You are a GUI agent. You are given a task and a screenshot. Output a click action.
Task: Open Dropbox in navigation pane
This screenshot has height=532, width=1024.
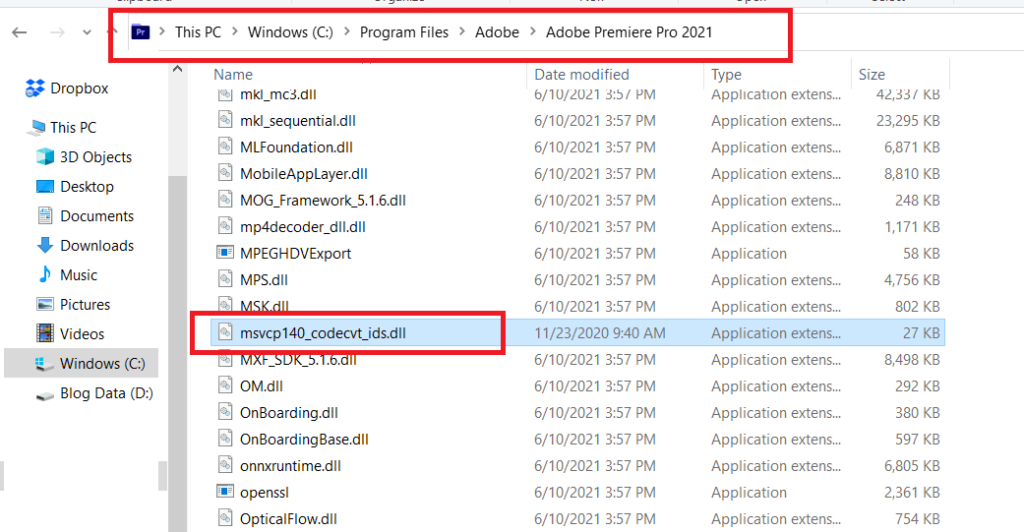pyautogui.click(x=79, y=88)
